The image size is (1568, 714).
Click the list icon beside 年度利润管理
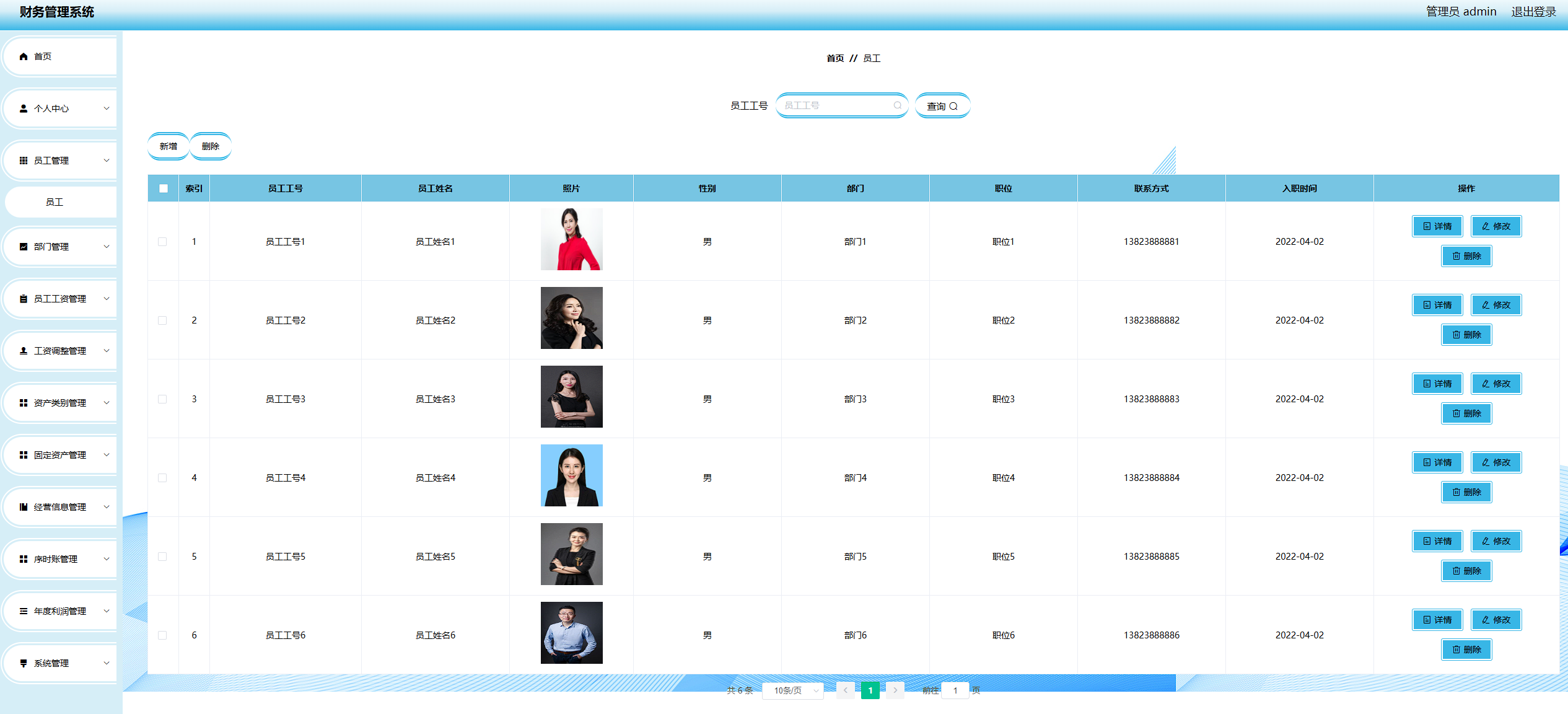click(24, 611)
